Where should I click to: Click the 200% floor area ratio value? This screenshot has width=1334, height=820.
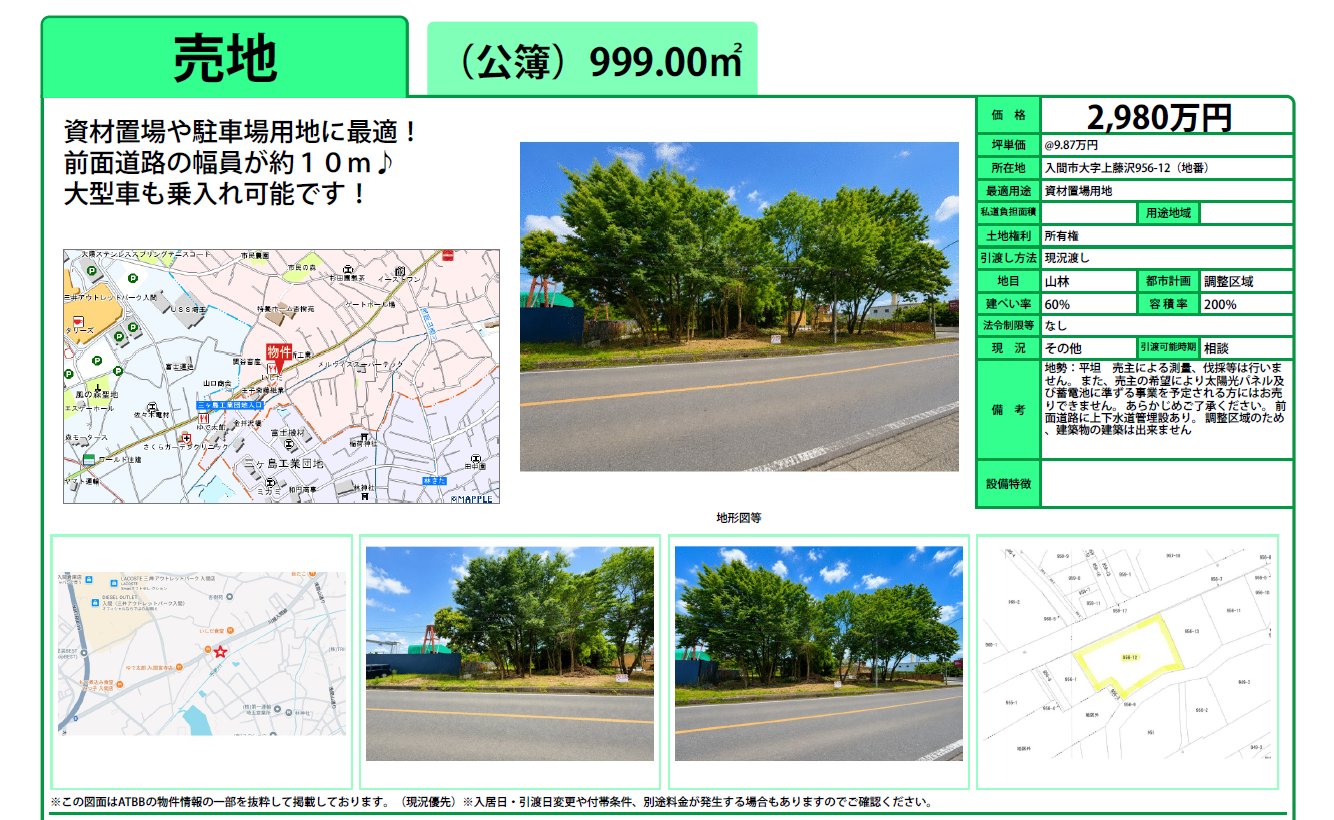pyautogui.click(x=1220, y=304)
